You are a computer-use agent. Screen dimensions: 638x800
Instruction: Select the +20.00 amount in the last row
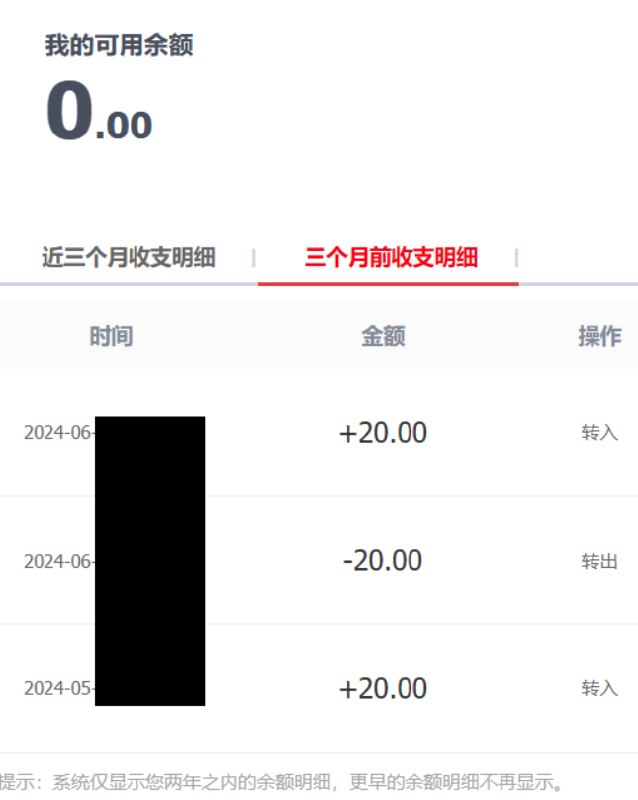382,688
